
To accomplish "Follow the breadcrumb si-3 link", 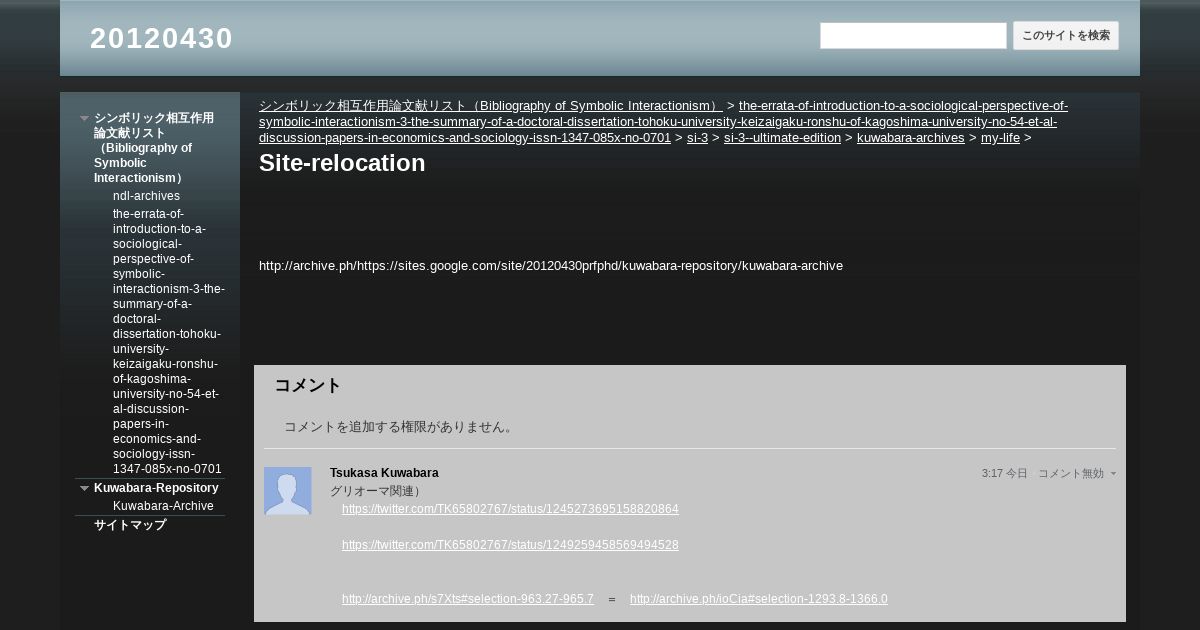I will [697, 138].
